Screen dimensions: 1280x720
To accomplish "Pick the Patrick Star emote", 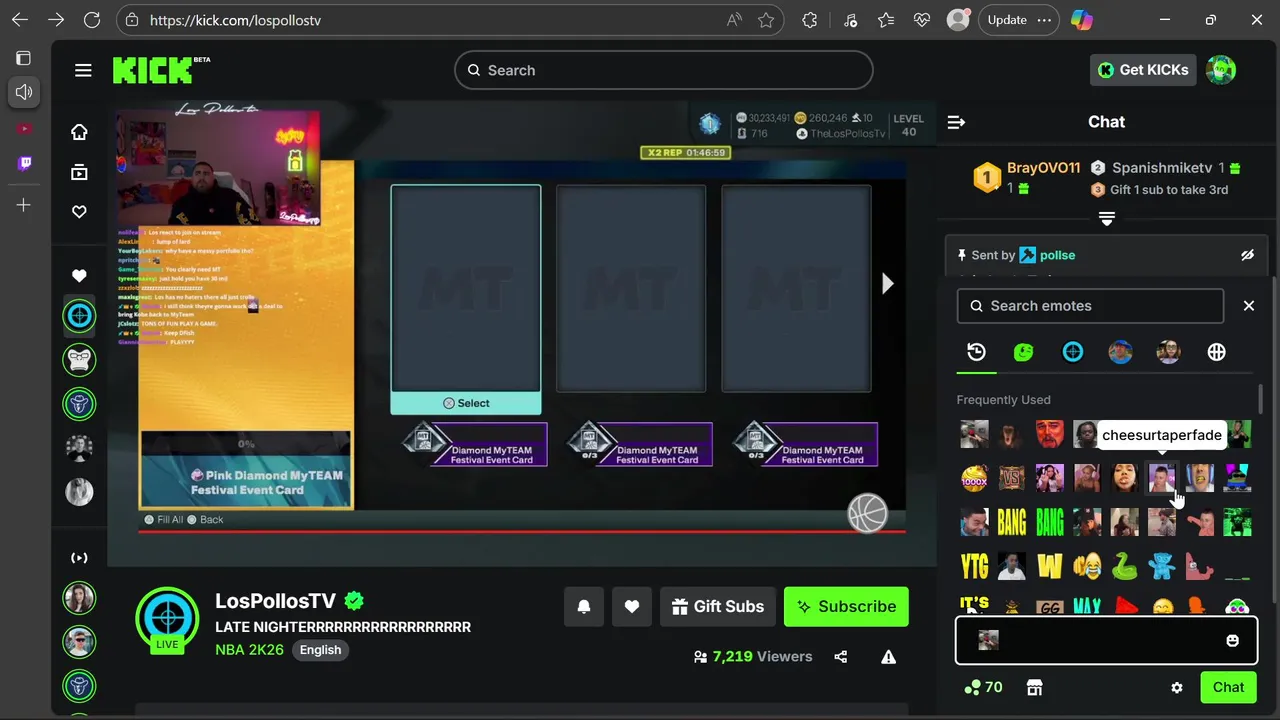I will (x=1199, y=566).
